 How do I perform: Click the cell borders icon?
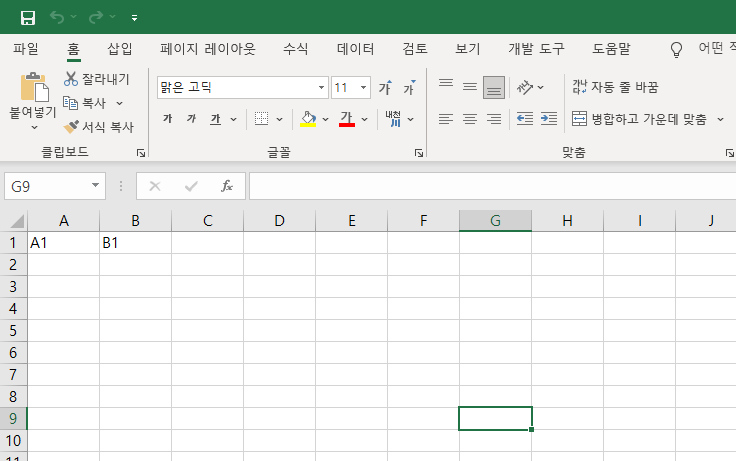coord(261,119)
